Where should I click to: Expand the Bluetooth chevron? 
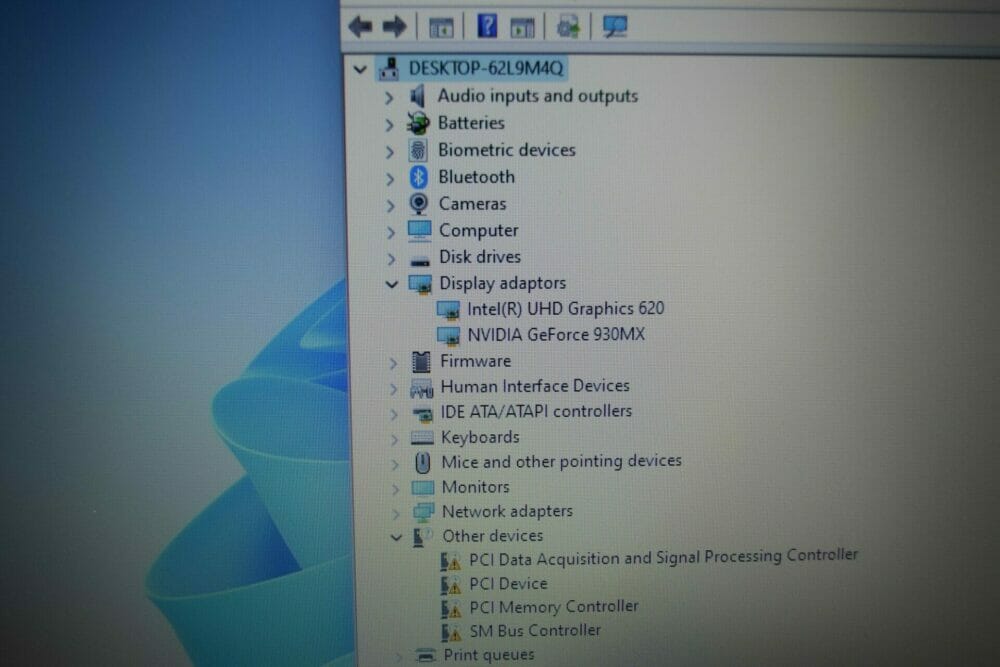(390, 179)
